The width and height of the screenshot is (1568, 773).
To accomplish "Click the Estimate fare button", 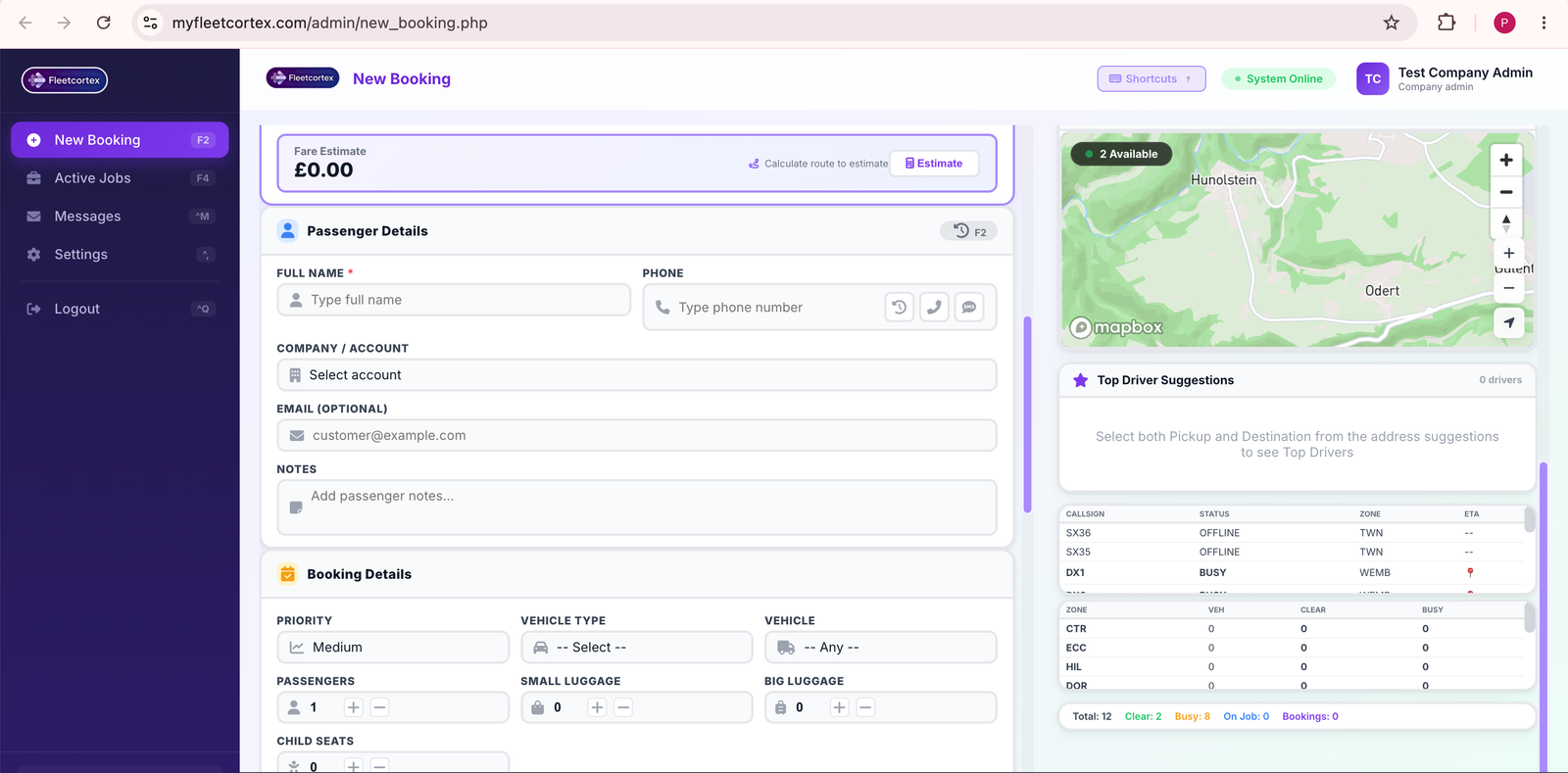I will point(934,164).
